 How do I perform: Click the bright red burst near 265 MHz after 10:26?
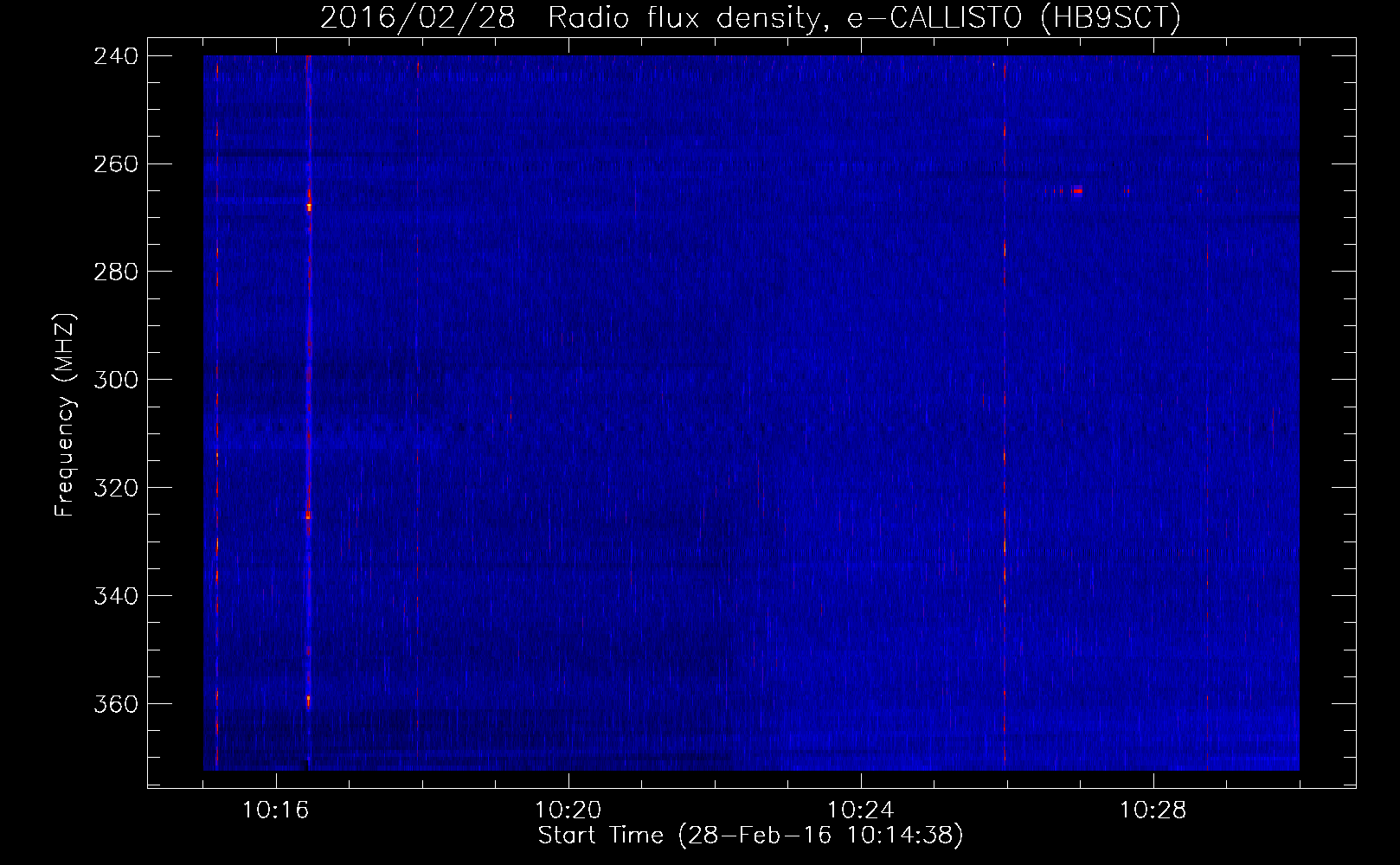tap(1076, 191)
